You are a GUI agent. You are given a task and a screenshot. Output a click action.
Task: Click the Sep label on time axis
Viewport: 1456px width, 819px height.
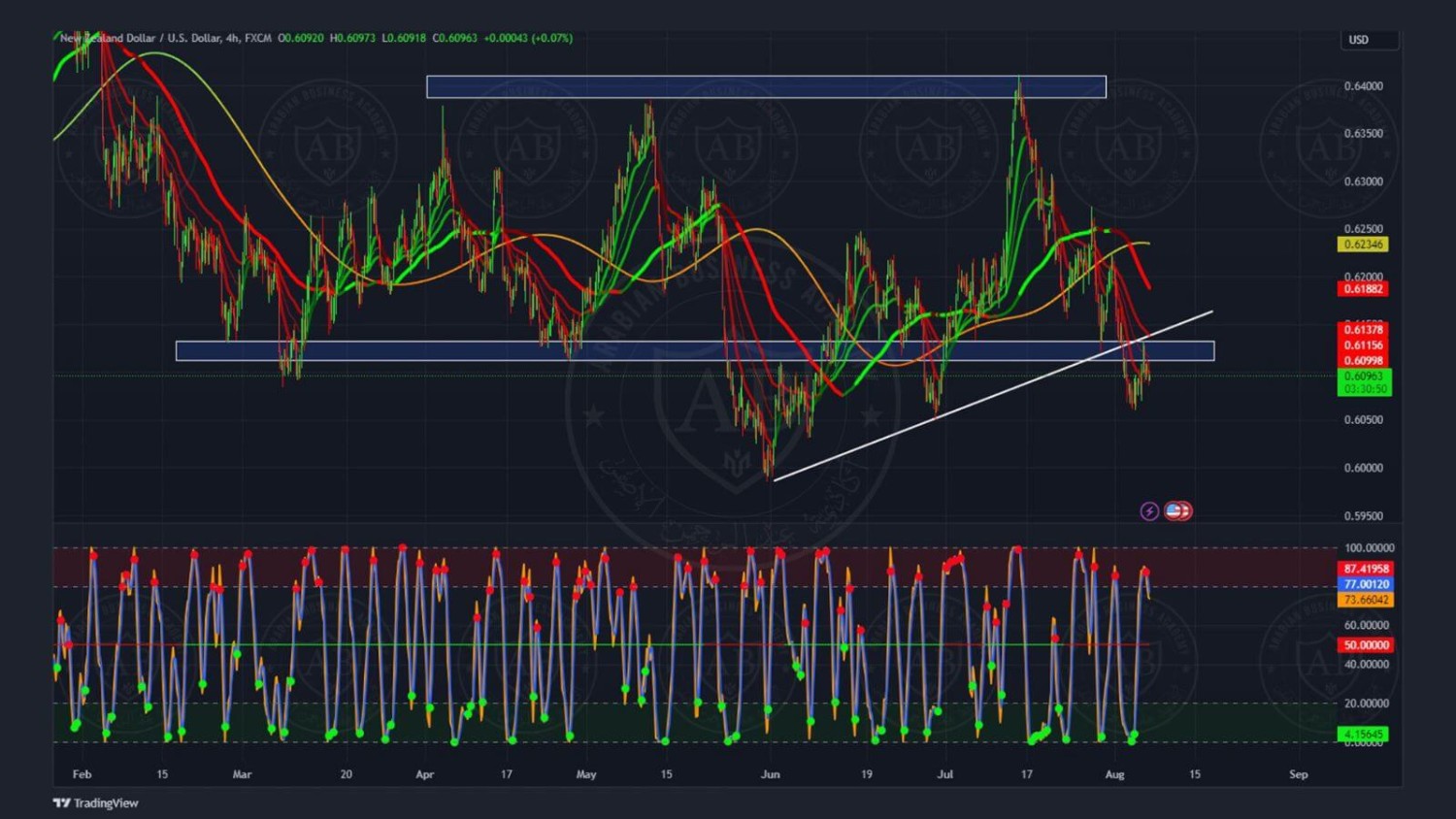(1298, 774)
